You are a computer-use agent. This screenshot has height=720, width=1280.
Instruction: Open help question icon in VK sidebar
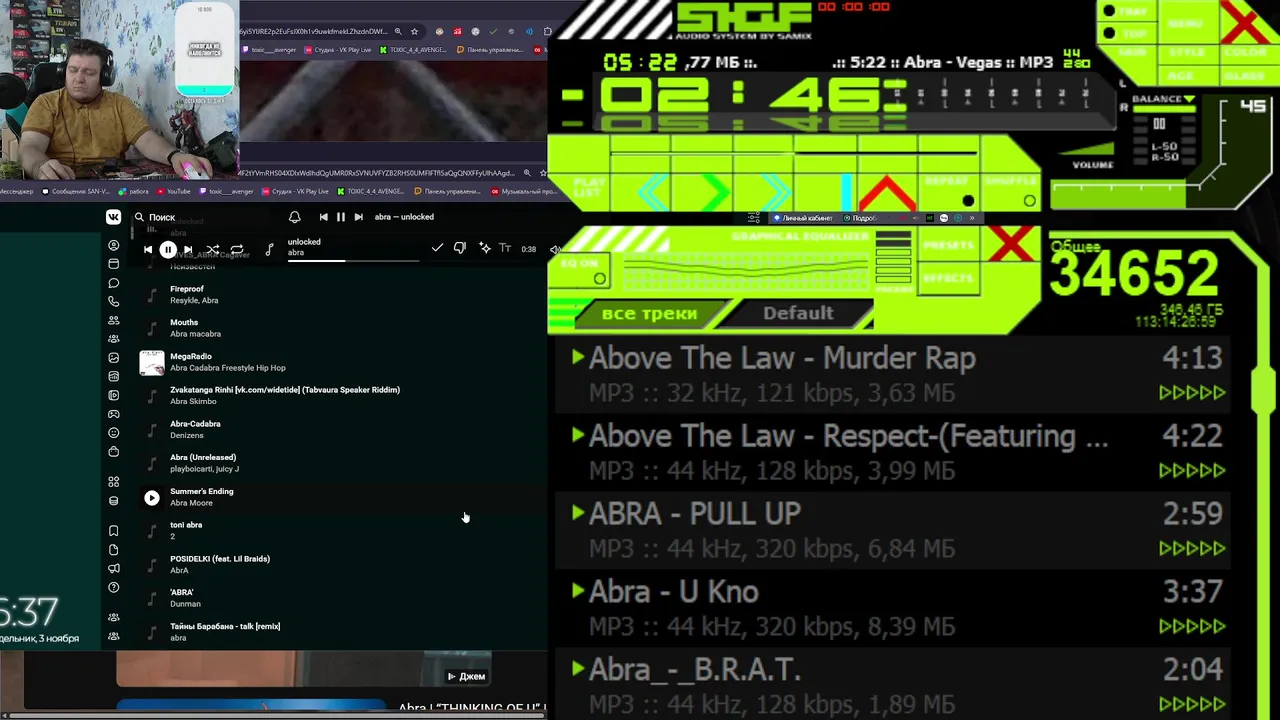(113, 587)
